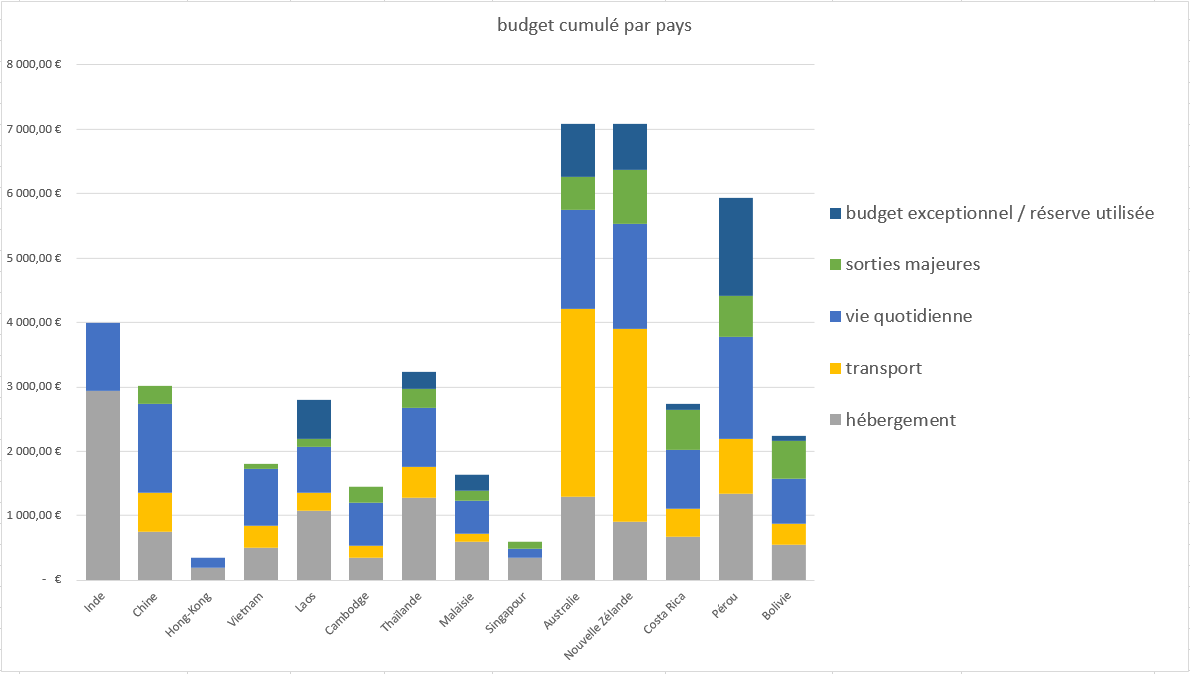Click Thaïlande's grey hébergement bar segment
1190x674 pixels.
pos(419,538)
